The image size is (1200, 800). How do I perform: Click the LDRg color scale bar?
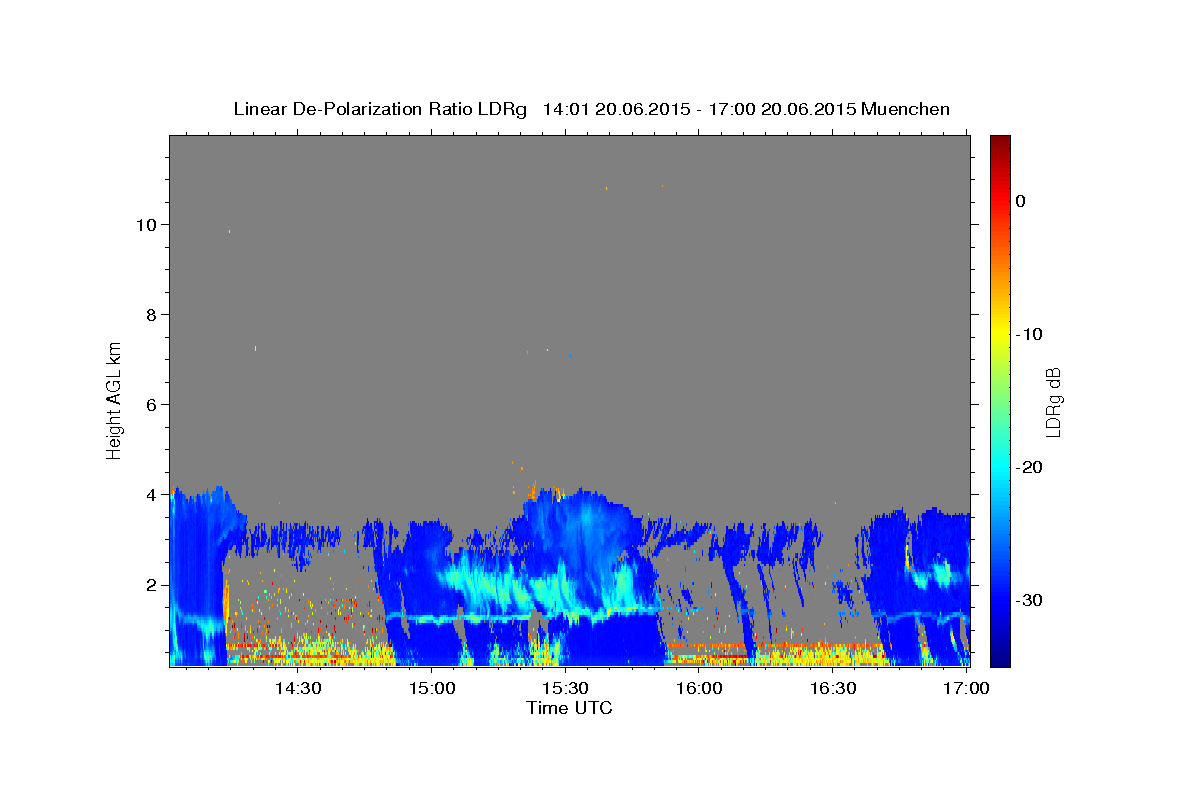point(1000,401)
